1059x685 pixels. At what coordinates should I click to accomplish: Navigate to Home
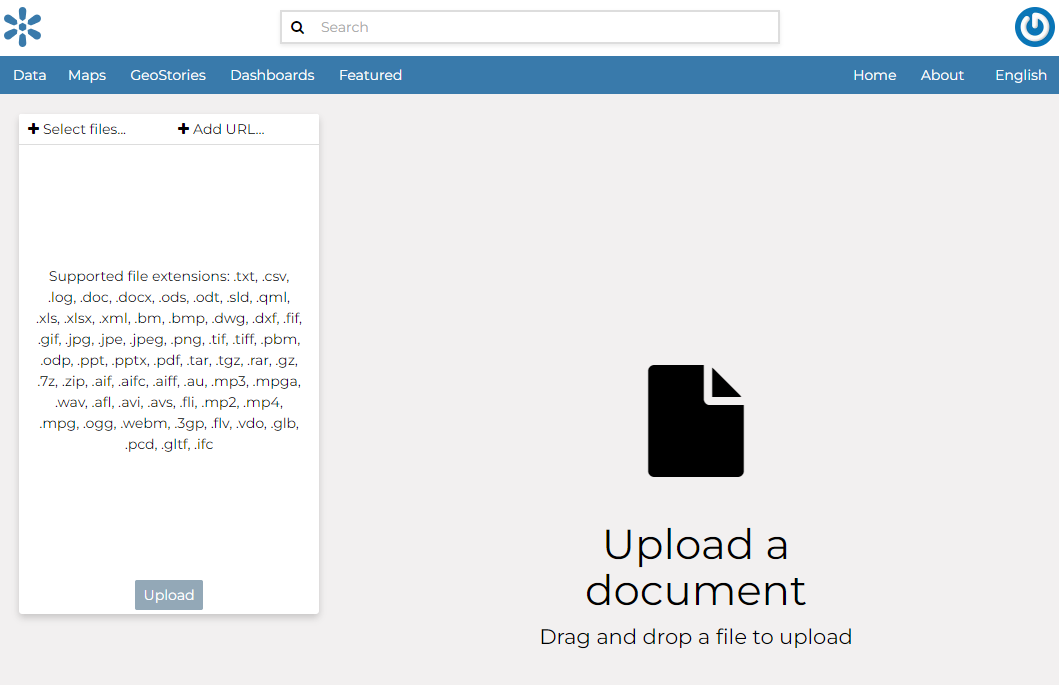(x=874, y=75)
